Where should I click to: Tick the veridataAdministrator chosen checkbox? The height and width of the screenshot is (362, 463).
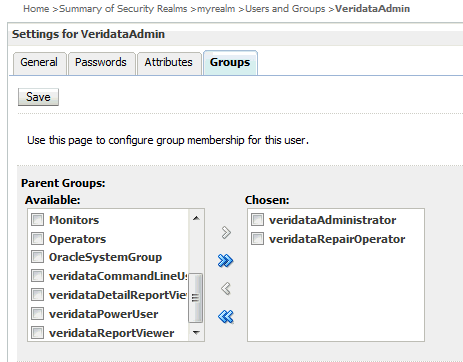257,220
